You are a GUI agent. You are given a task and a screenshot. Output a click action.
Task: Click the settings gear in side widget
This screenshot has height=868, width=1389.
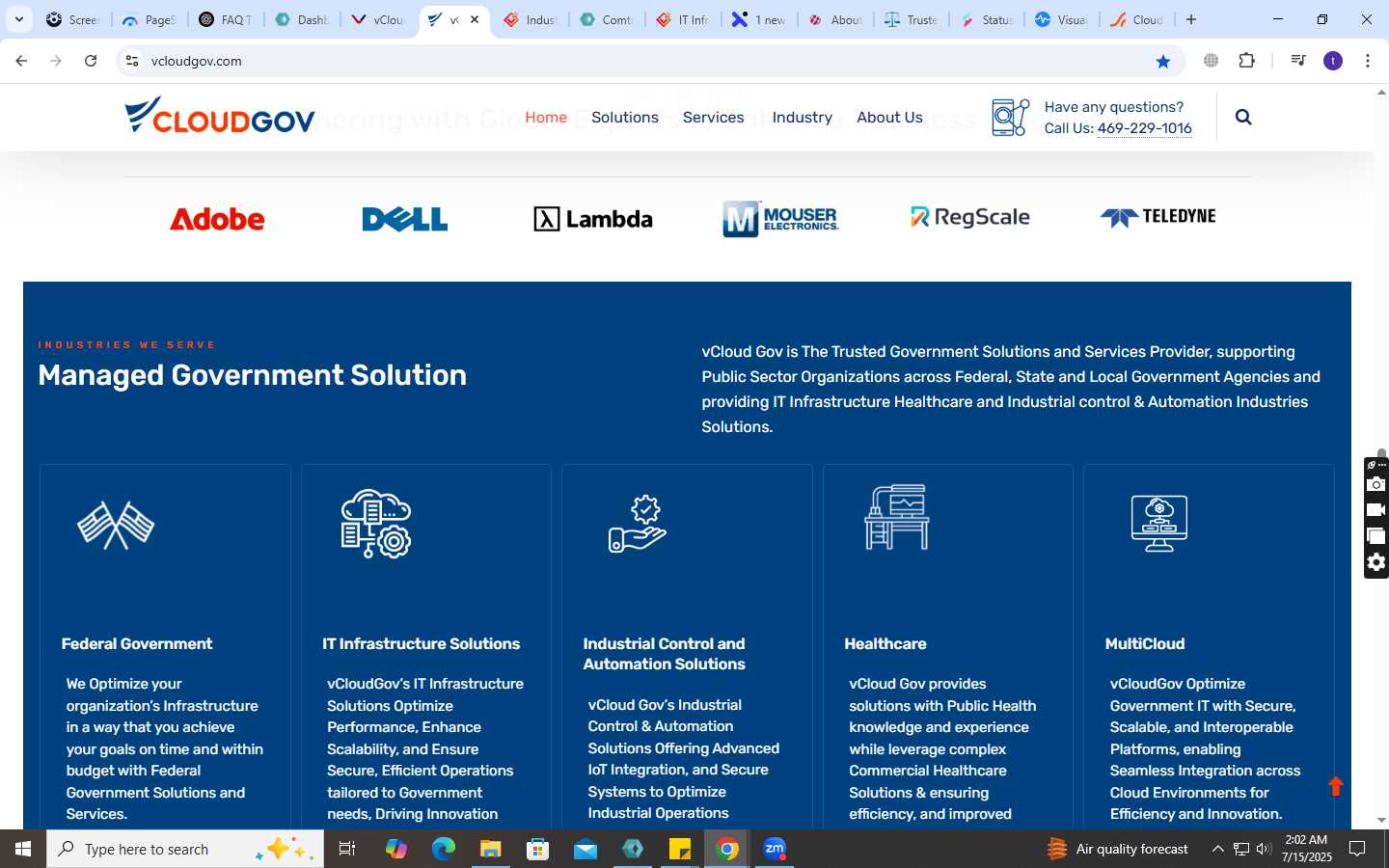point(1376,562)
